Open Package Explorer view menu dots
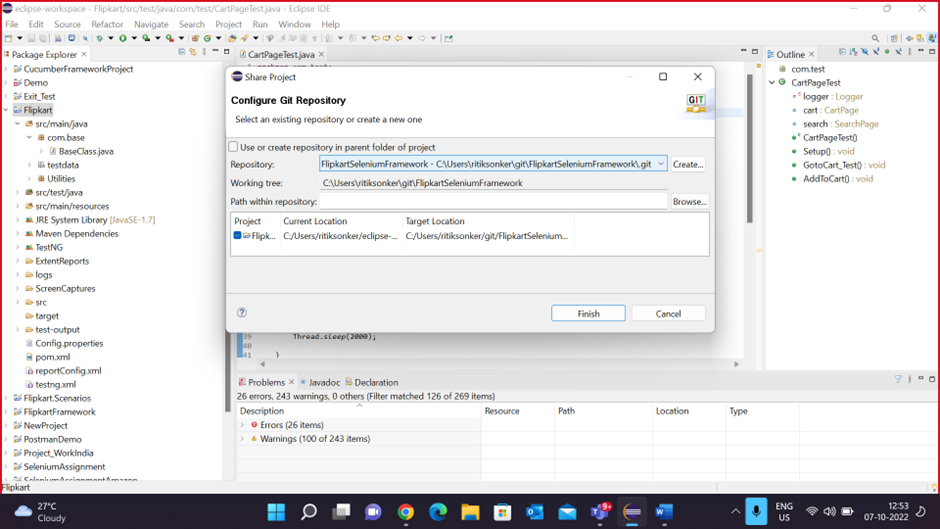 204,53
